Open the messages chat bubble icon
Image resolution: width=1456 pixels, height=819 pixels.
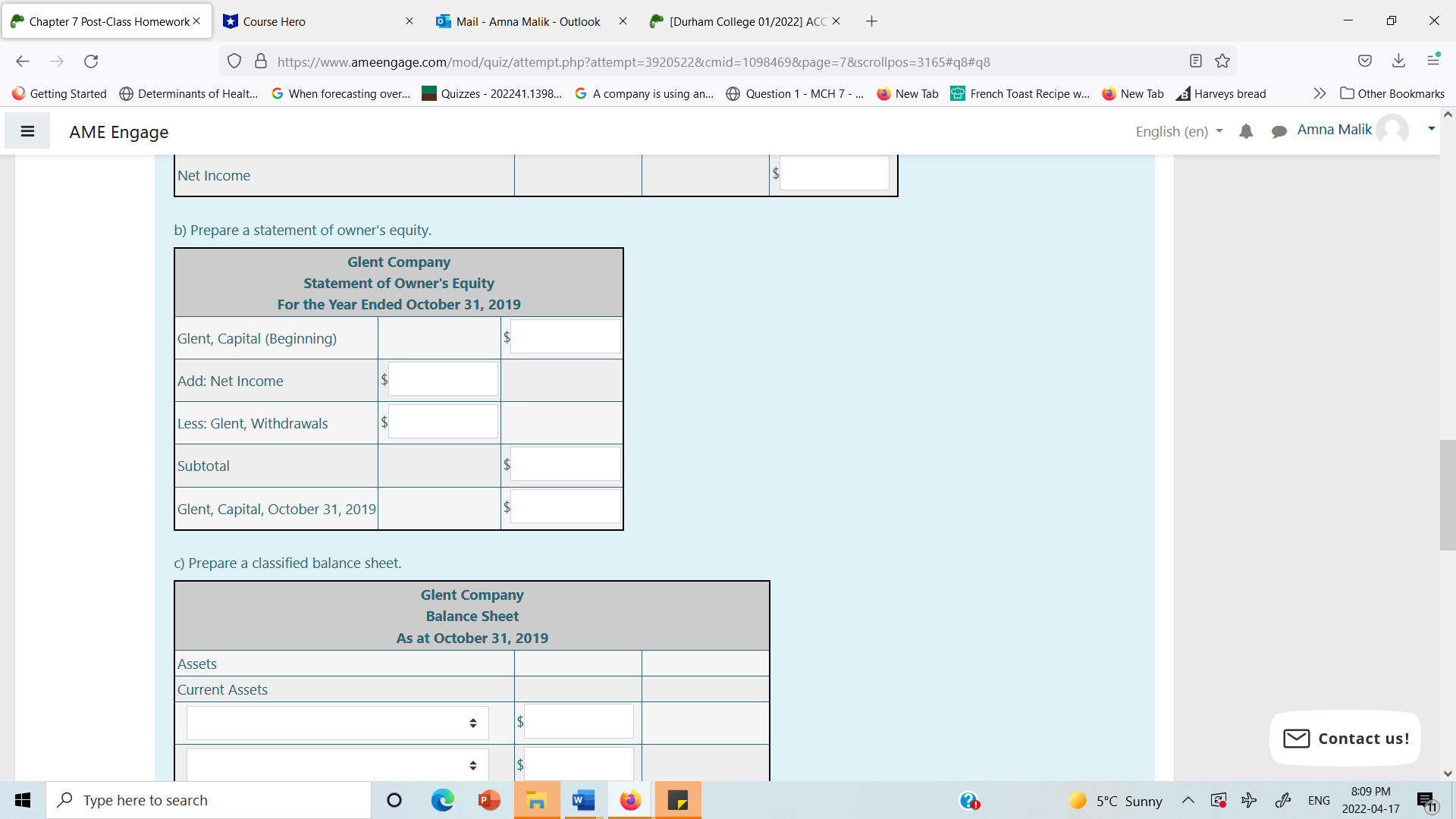click(1279, 131)
